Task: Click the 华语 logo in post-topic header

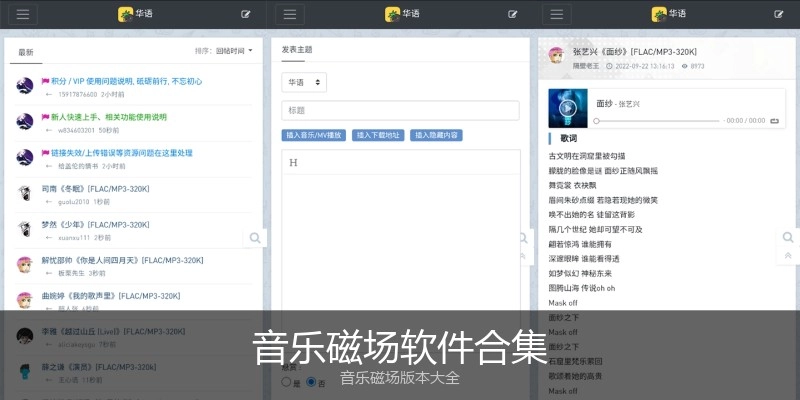Action: (402, 14)
